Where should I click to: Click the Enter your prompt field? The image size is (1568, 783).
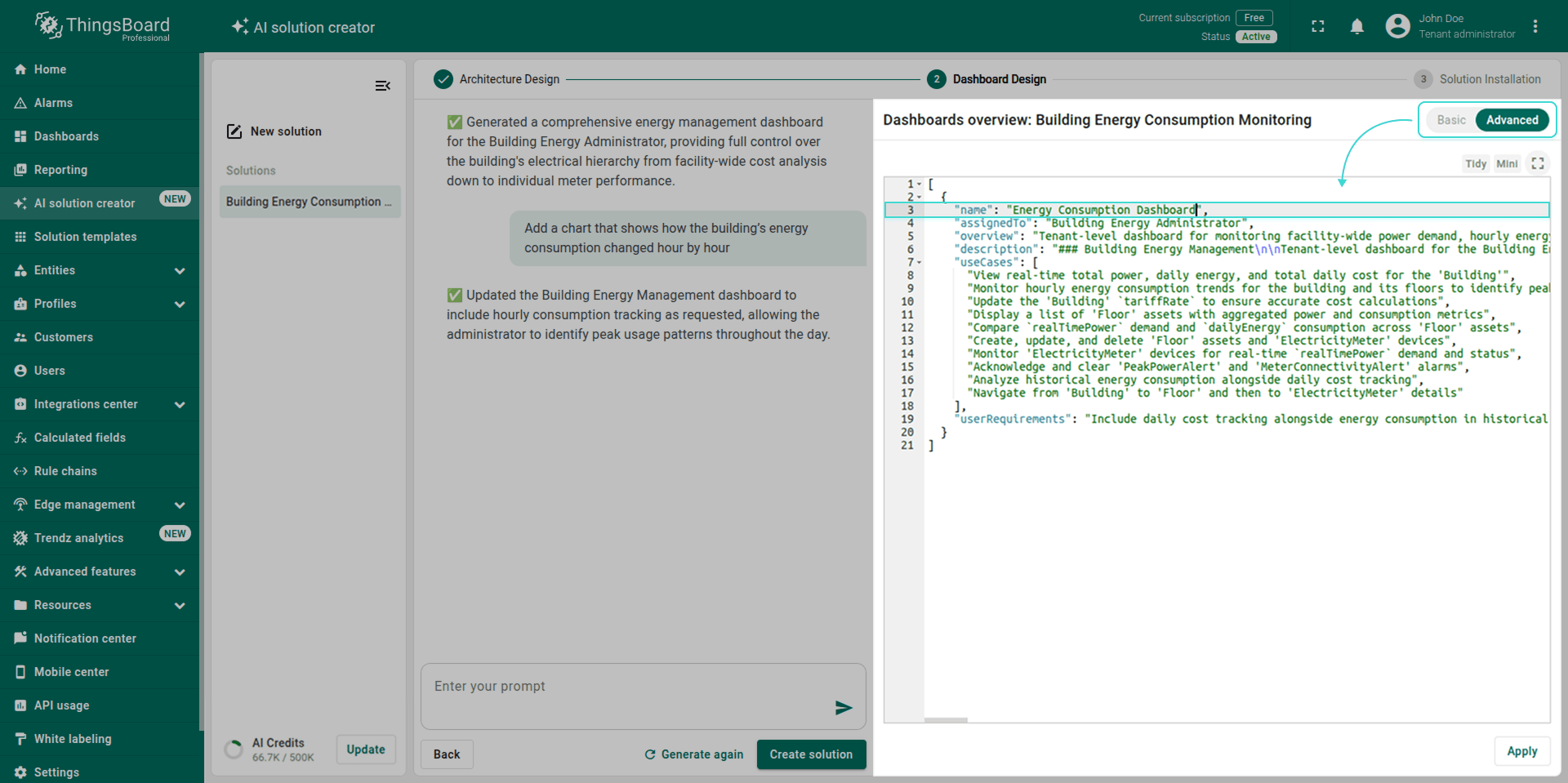[629, 687]
